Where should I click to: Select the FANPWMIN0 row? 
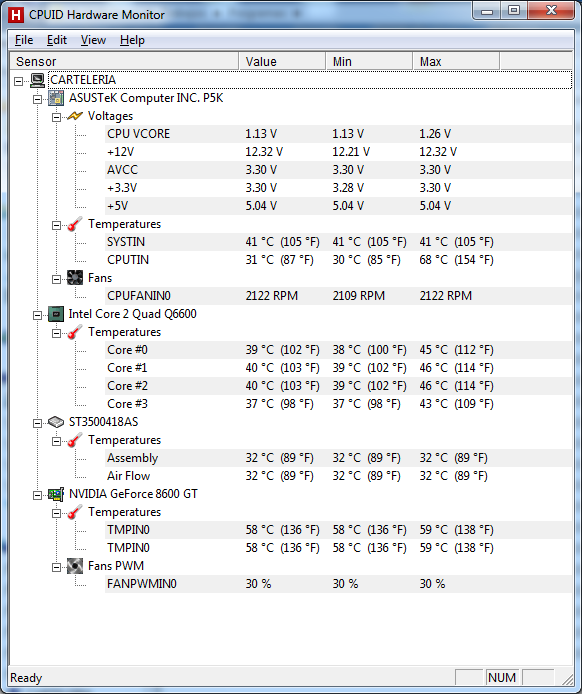[x=338, y=584]
